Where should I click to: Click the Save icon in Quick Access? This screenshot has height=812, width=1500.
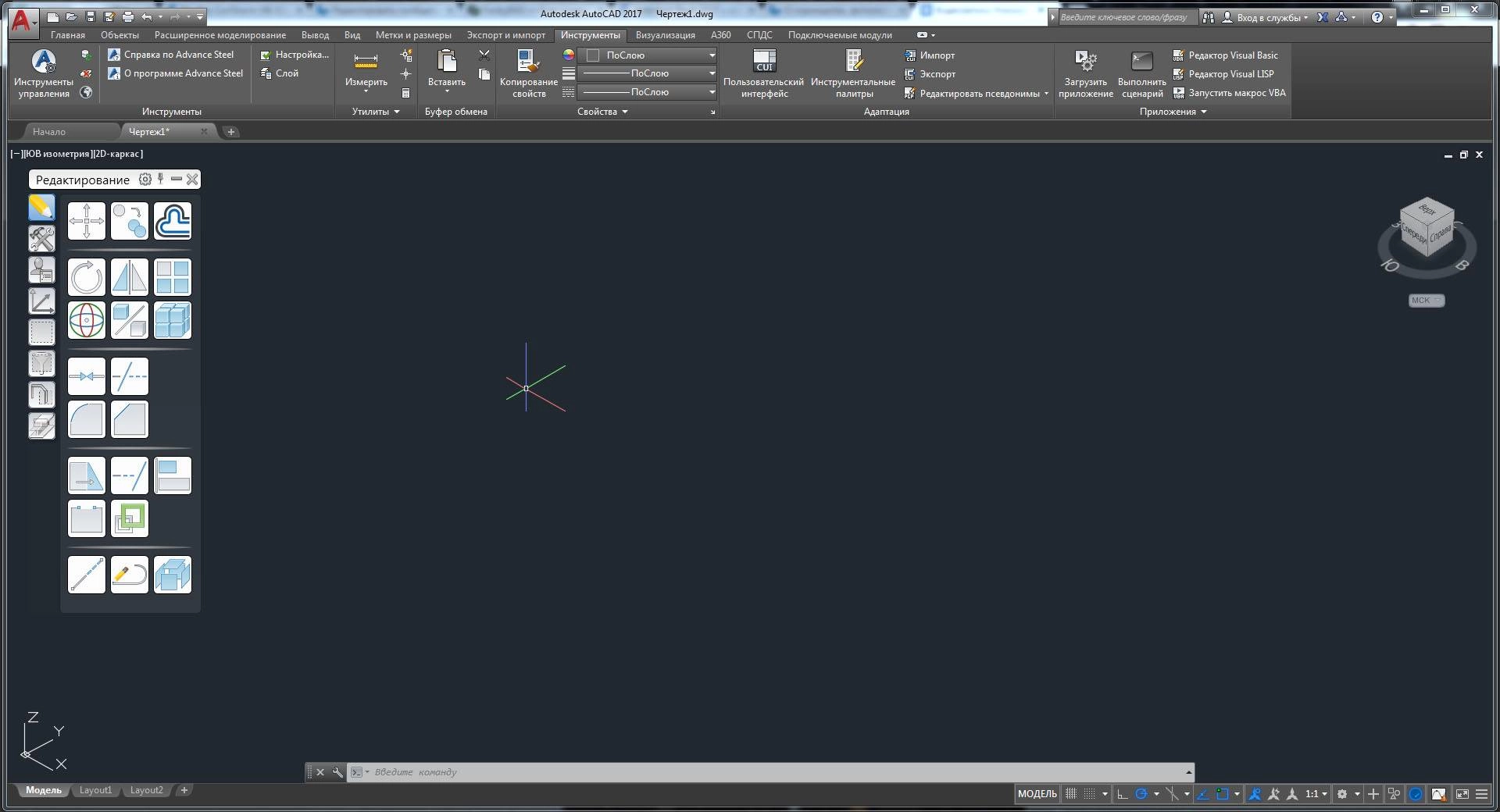click(91, 16)
